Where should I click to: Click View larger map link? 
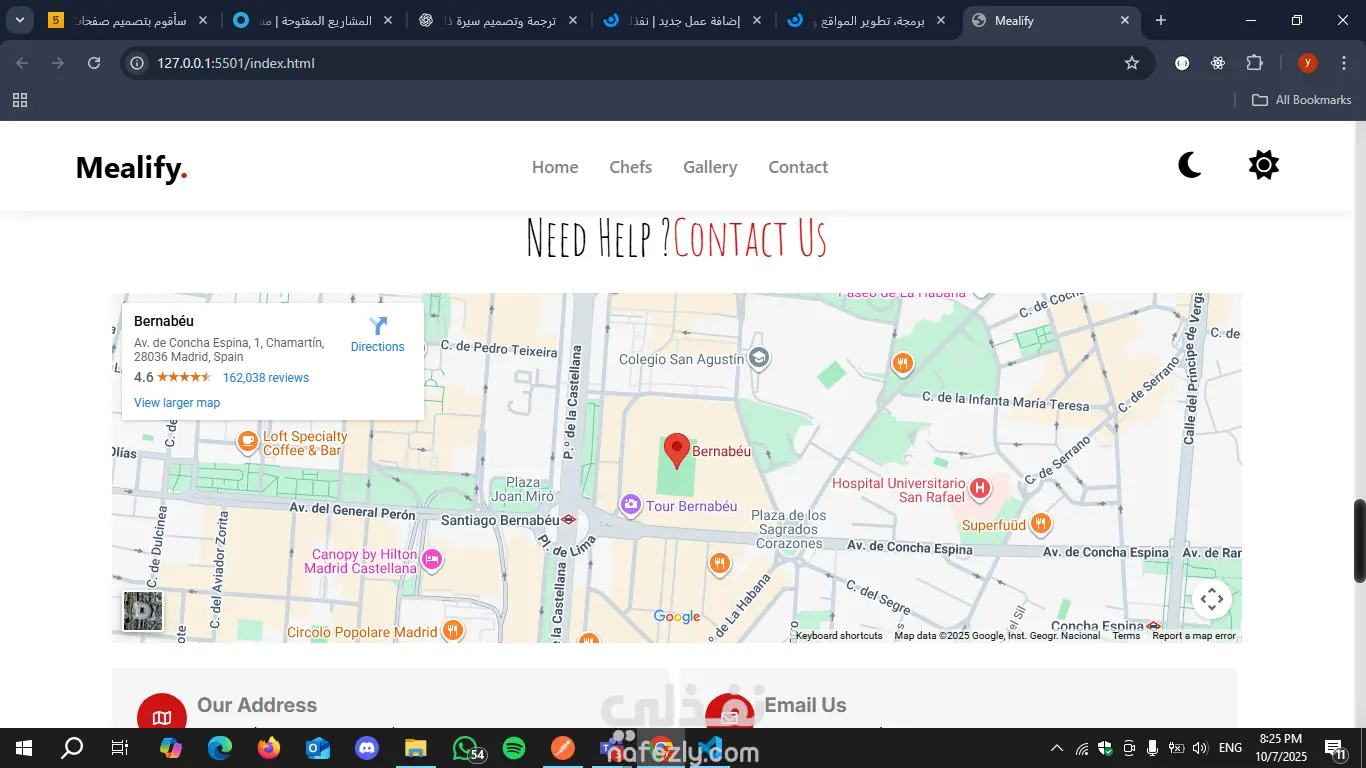point(177,403)
